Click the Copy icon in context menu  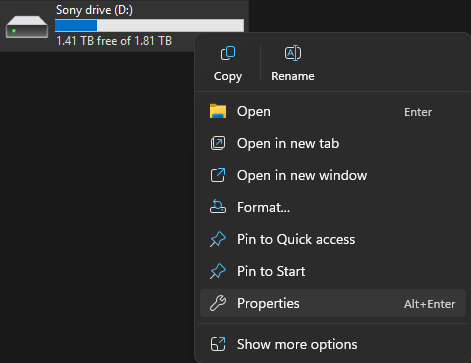tap(228, 53)
